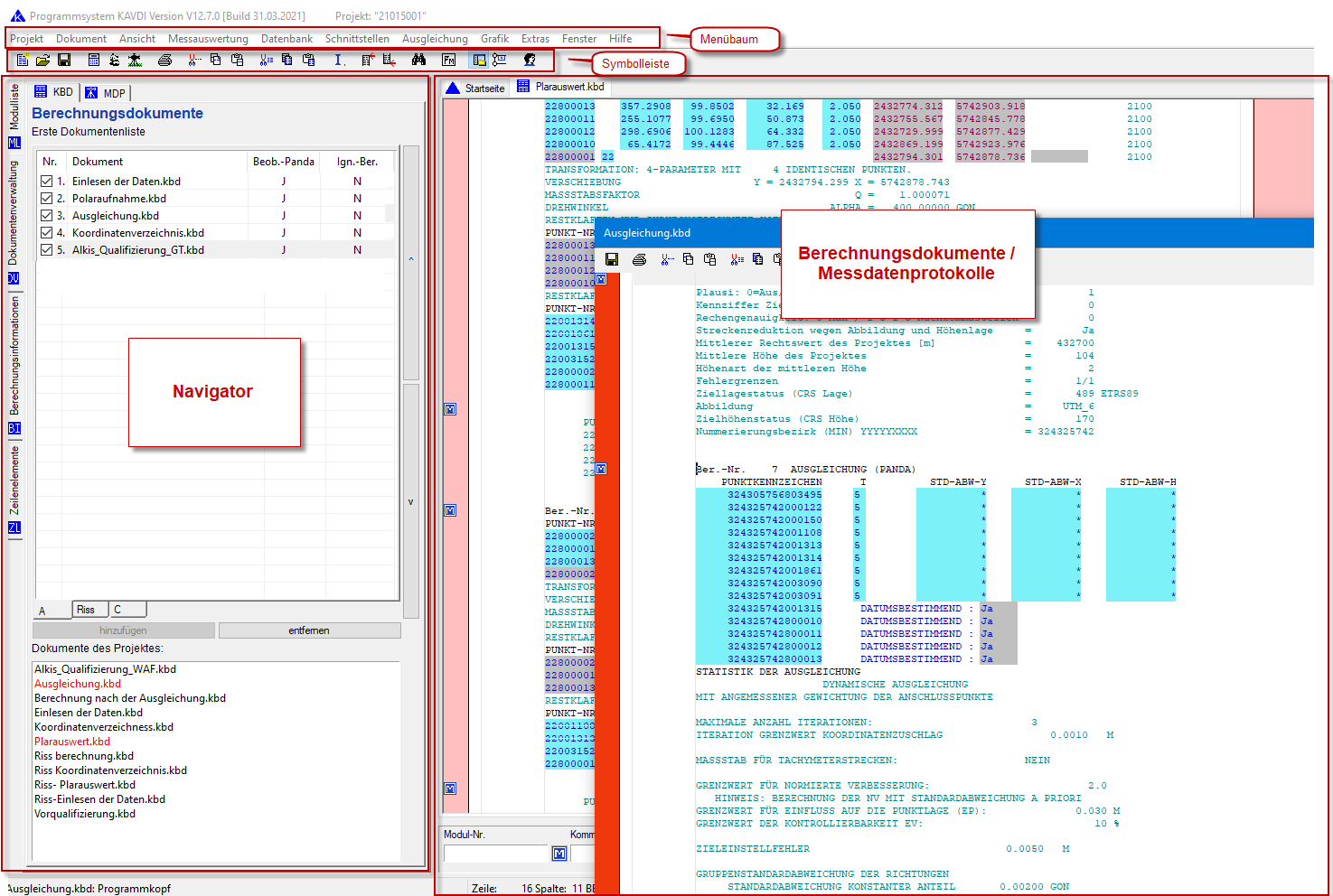1333x896 pixels.
Task: Open a project with the folder icon
Action: pos(42,60)
